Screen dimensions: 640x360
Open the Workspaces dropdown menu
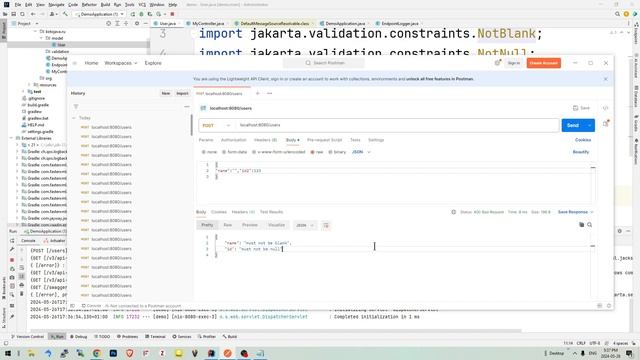click(121, 63)
